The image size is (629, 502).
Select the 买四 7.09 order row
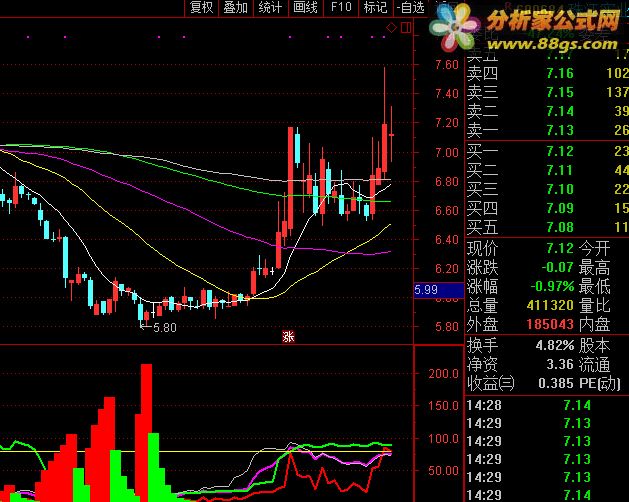coord(547,208)
